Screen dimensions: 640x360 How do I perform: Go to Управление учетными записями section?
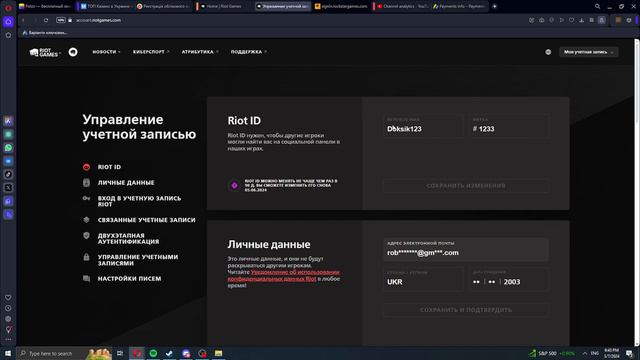pos(138,260)
